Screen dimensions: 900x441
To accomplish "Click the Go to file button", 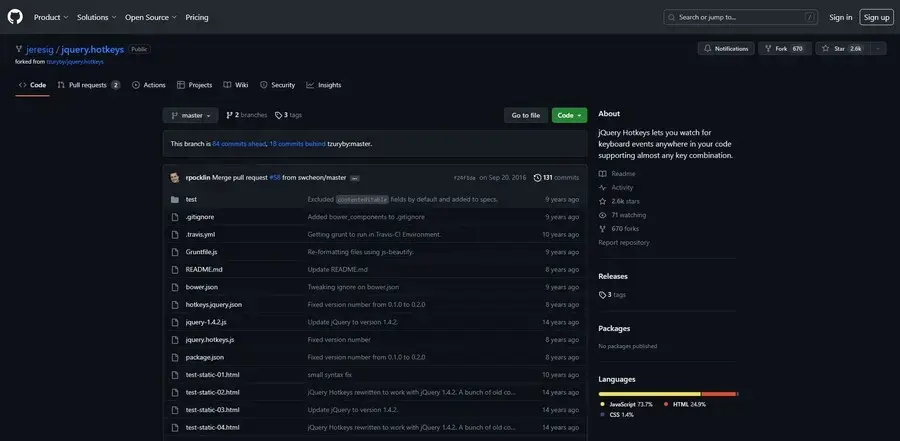I will [x=526, y=115].
